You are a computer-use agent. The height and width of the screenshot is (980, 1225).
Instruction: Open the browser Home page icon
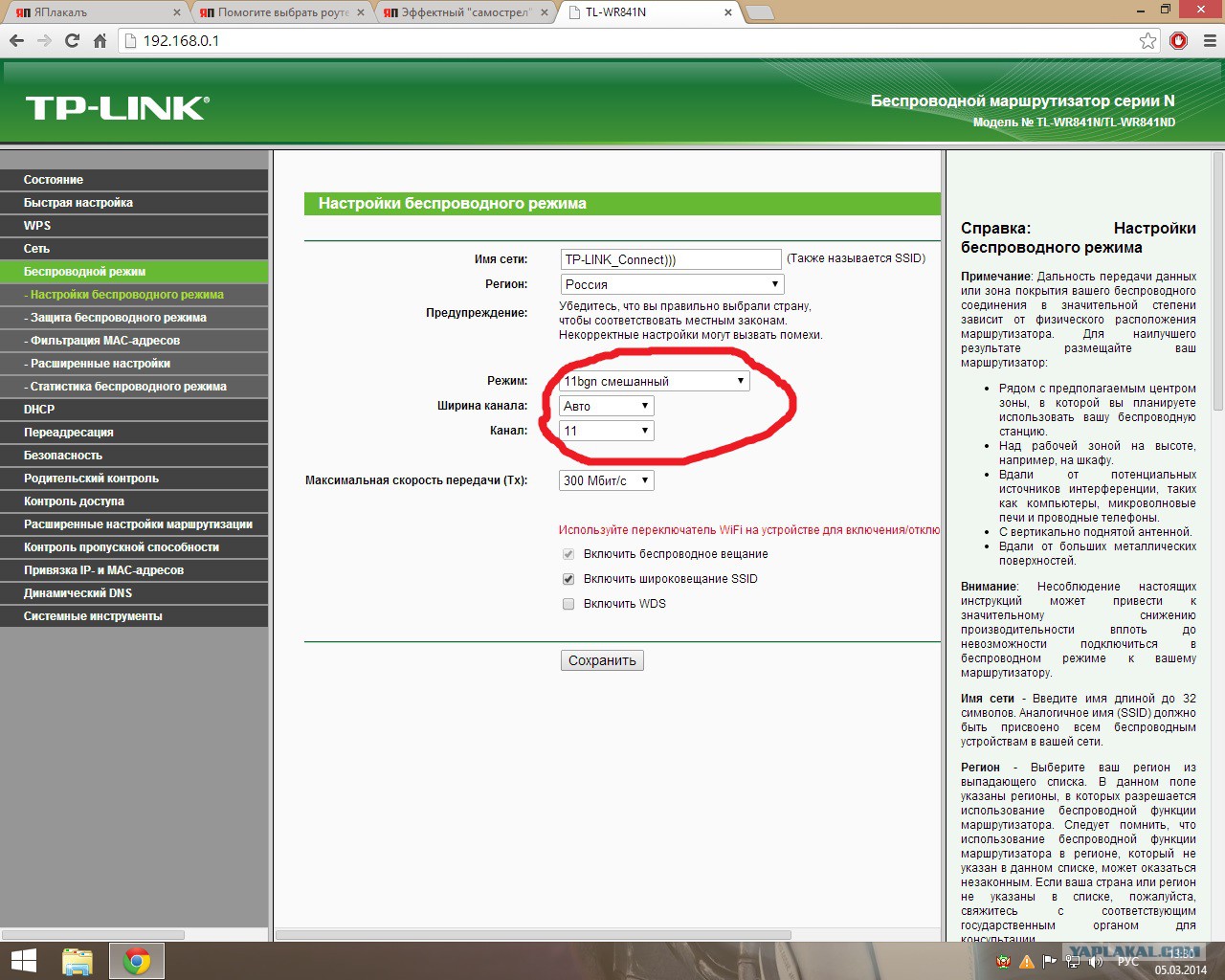[x=100, y=40]
